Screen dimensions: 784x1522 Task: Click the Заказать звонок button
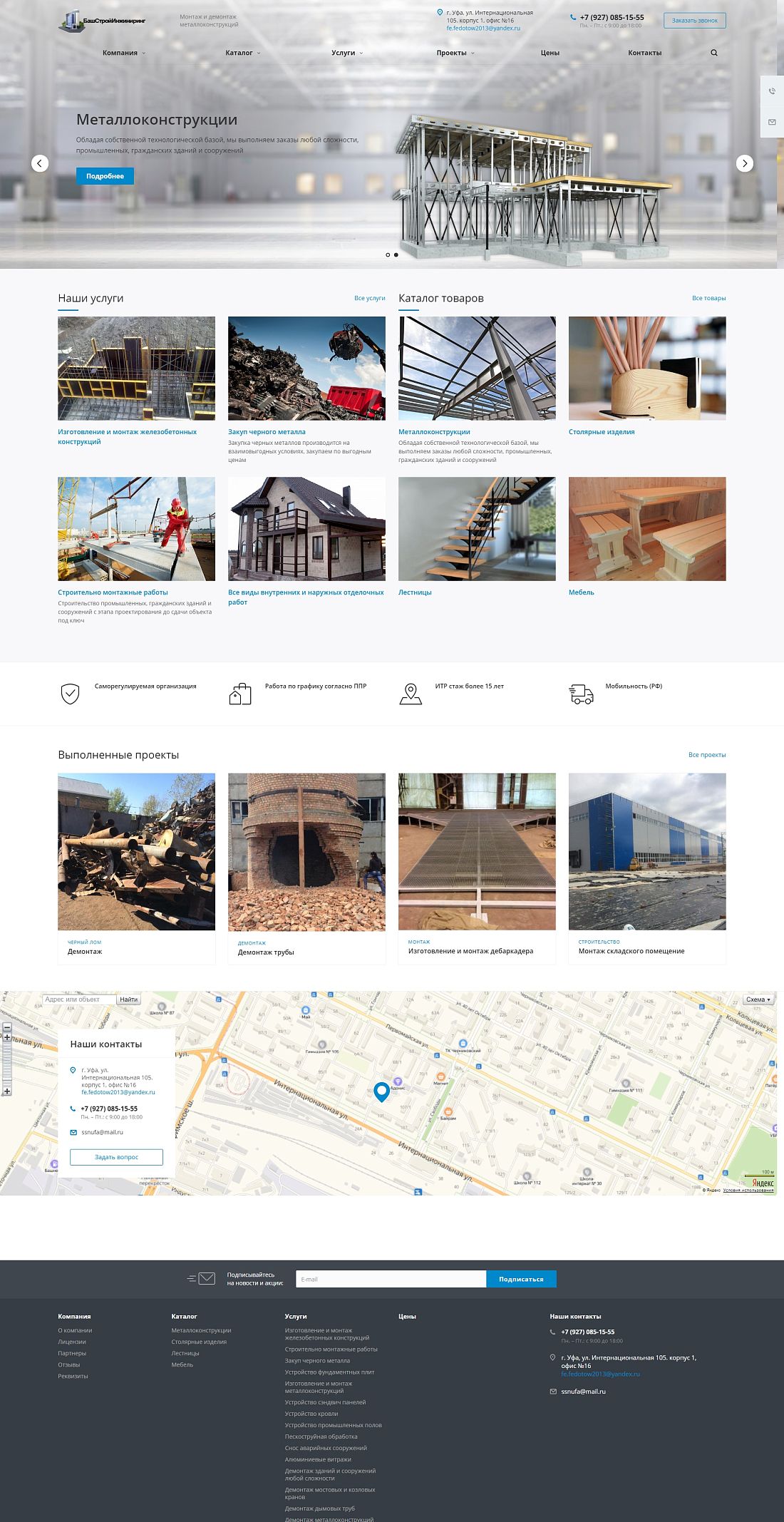(695, 21)
